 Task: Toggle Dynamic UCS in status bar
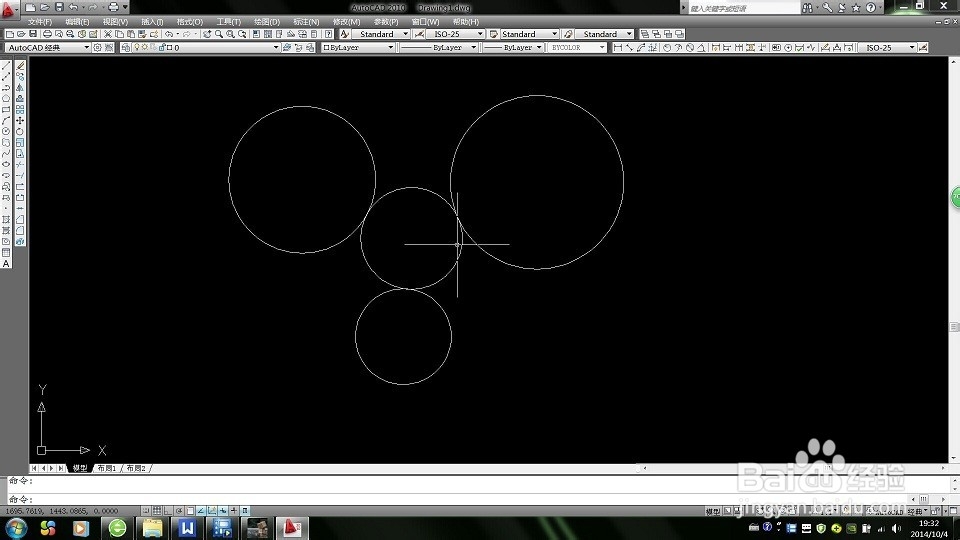(212, 511)
